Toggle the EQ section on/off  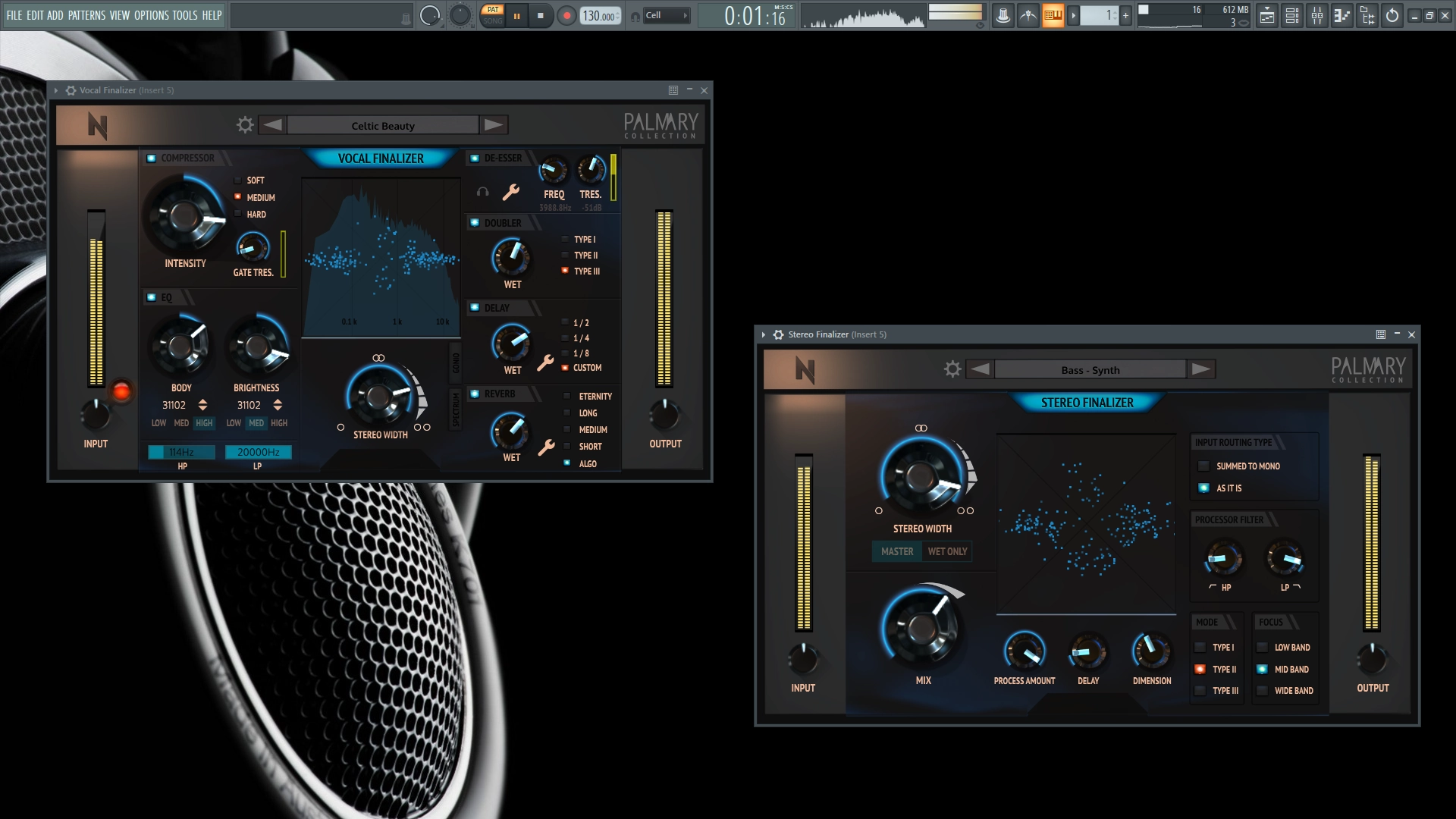(x=151, y=297)
